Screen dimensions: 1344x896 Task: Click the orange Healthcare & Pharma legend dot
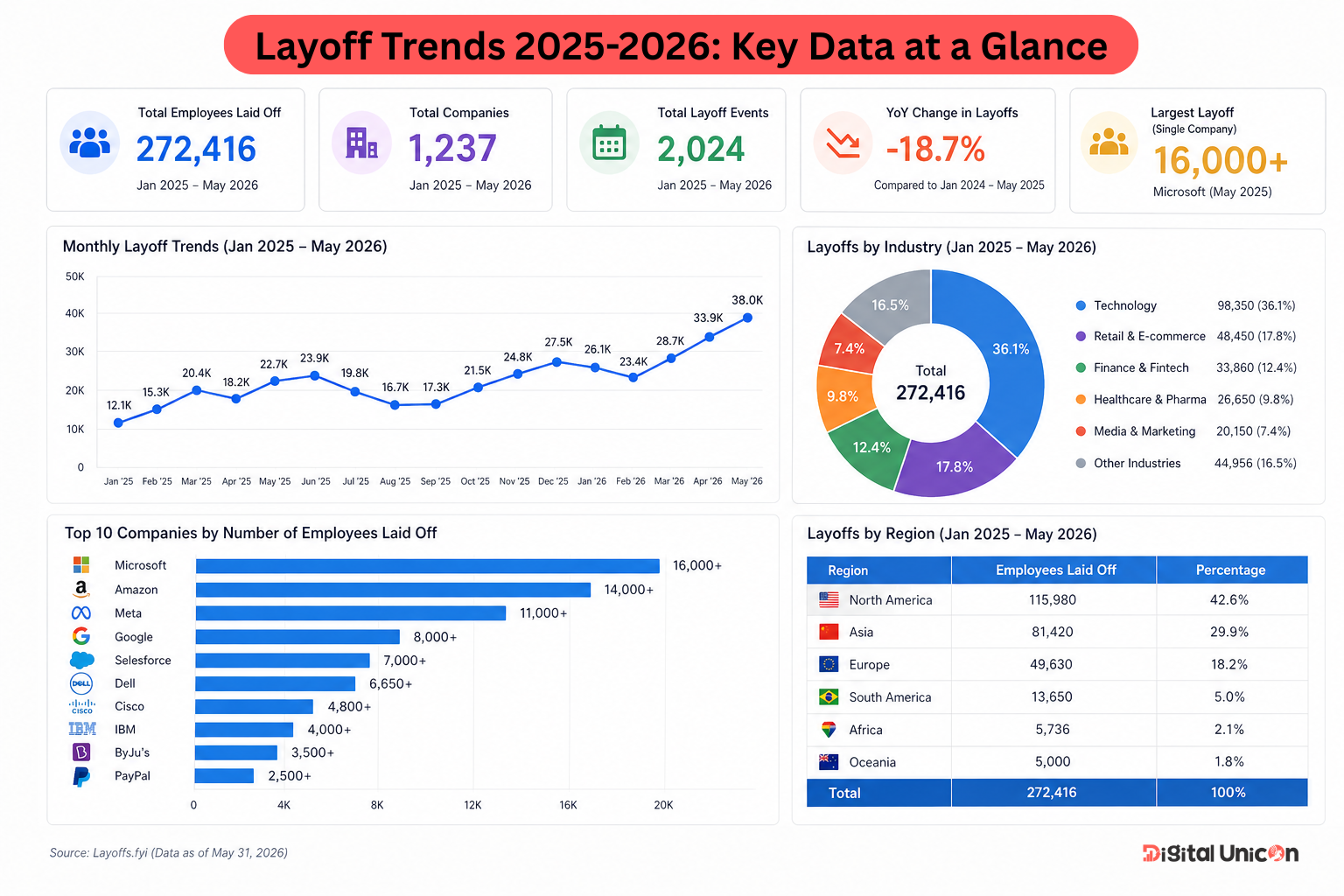pos(1081,399)
